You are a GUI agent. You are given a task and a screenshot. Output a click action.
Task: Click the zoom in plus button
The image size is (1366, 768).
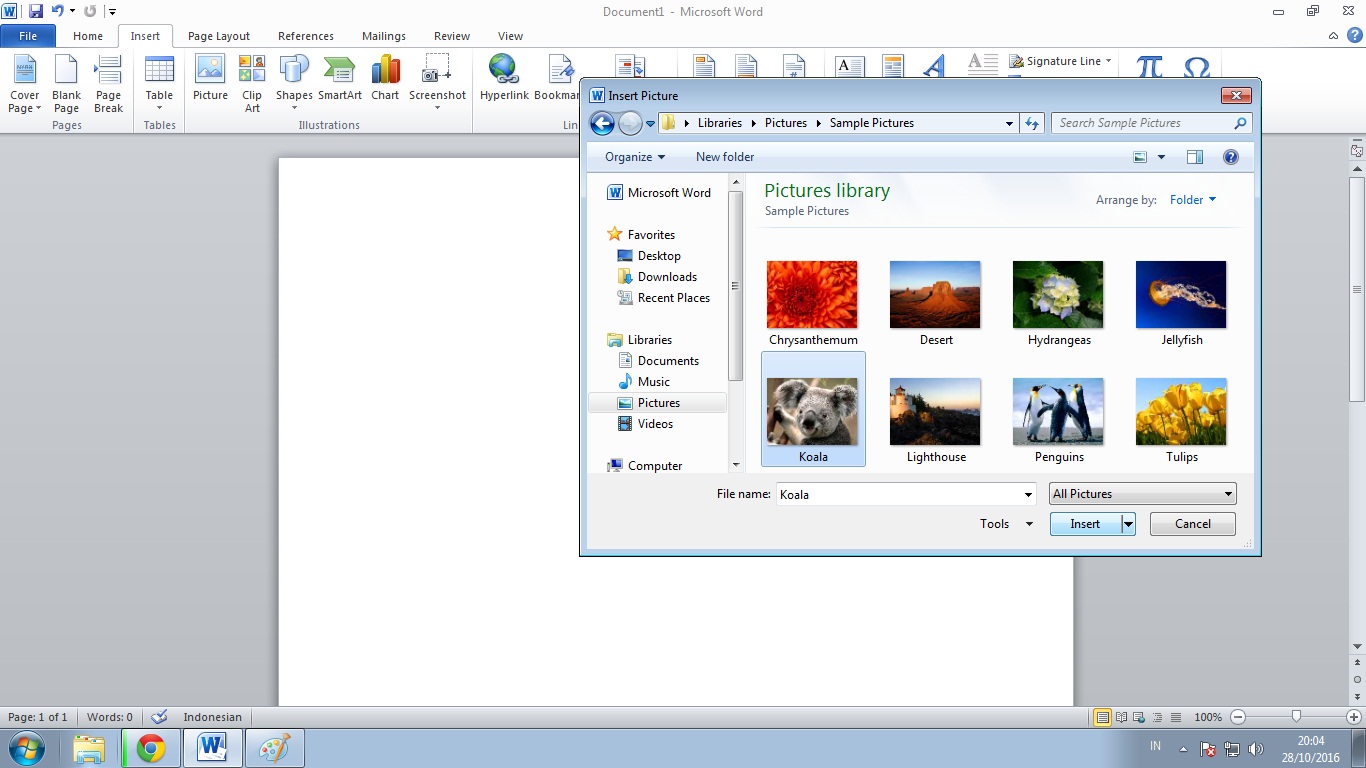point(1354,717)
